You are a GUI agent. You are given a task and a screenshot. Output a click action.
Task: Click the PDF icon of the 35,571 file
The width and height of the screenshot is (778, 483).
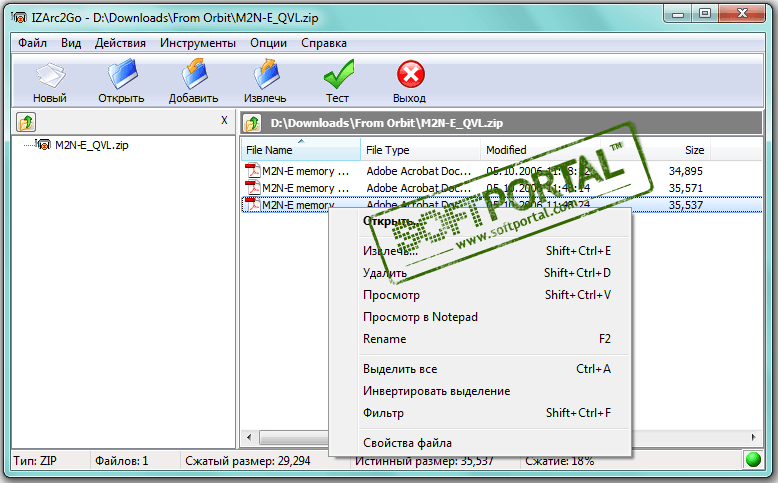tap(253, 188)
